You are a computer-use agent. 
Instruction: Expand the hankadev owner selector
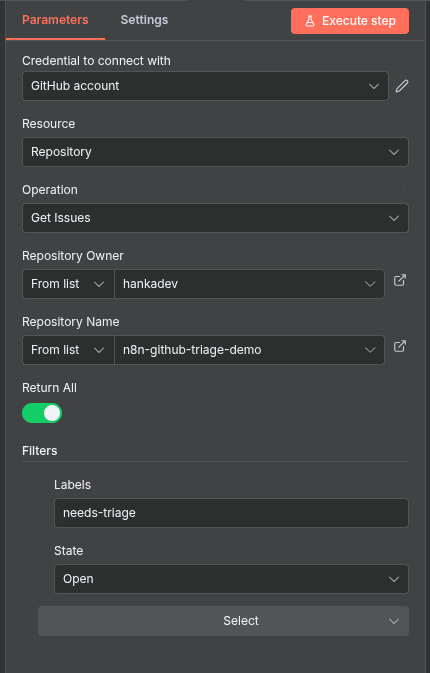(249, 284)
